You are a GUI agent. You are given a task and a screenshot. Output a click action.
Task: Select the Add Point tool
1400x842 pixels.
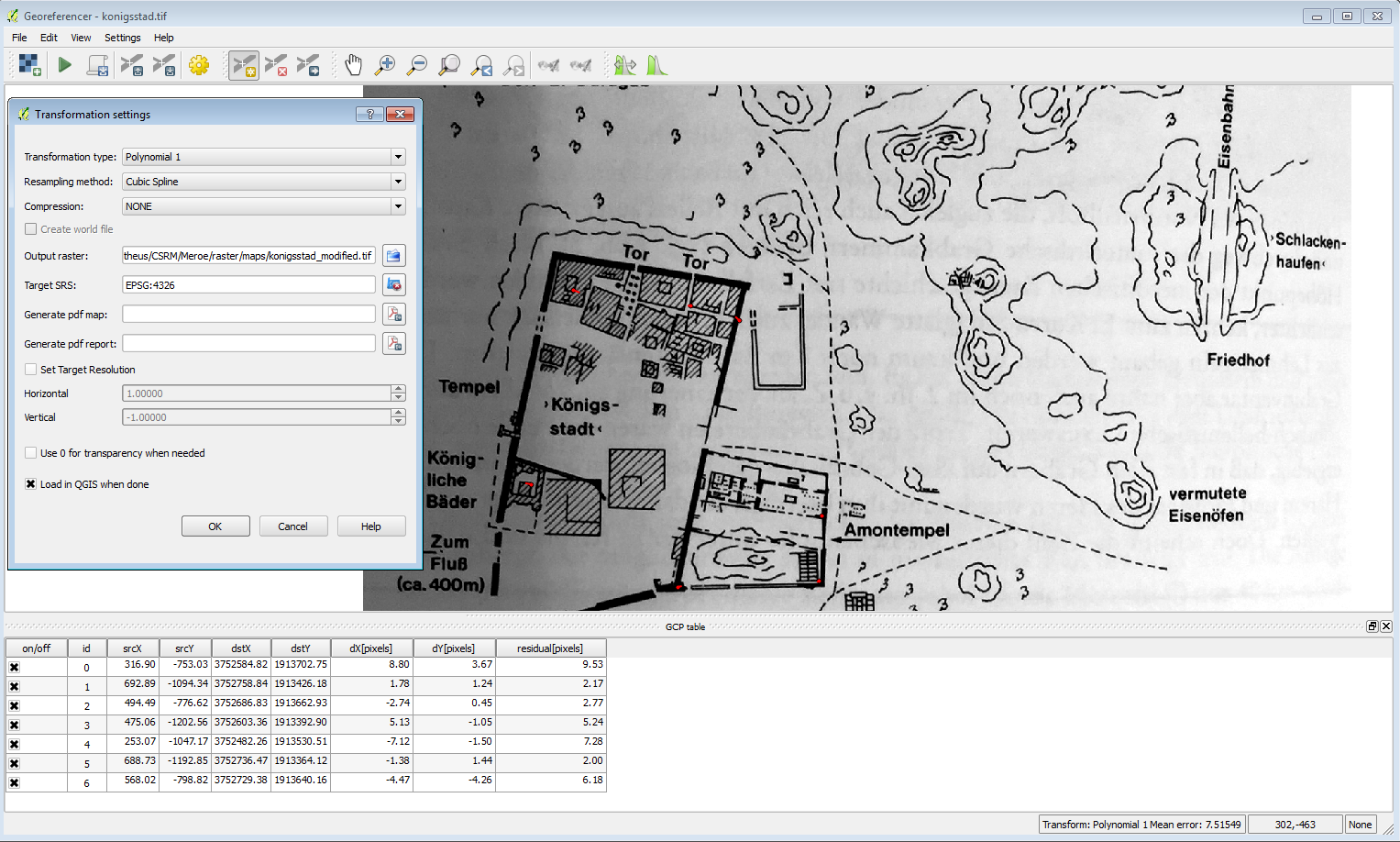[244, 65]
